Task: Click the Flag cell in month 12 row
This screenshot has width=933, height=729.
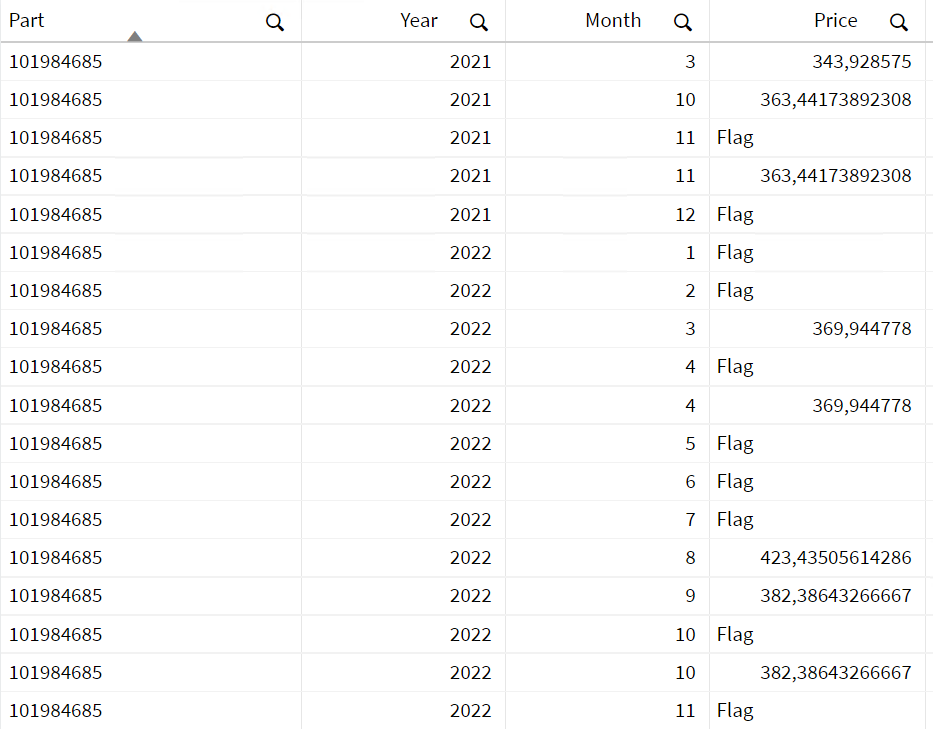Action: click(735, 215)
